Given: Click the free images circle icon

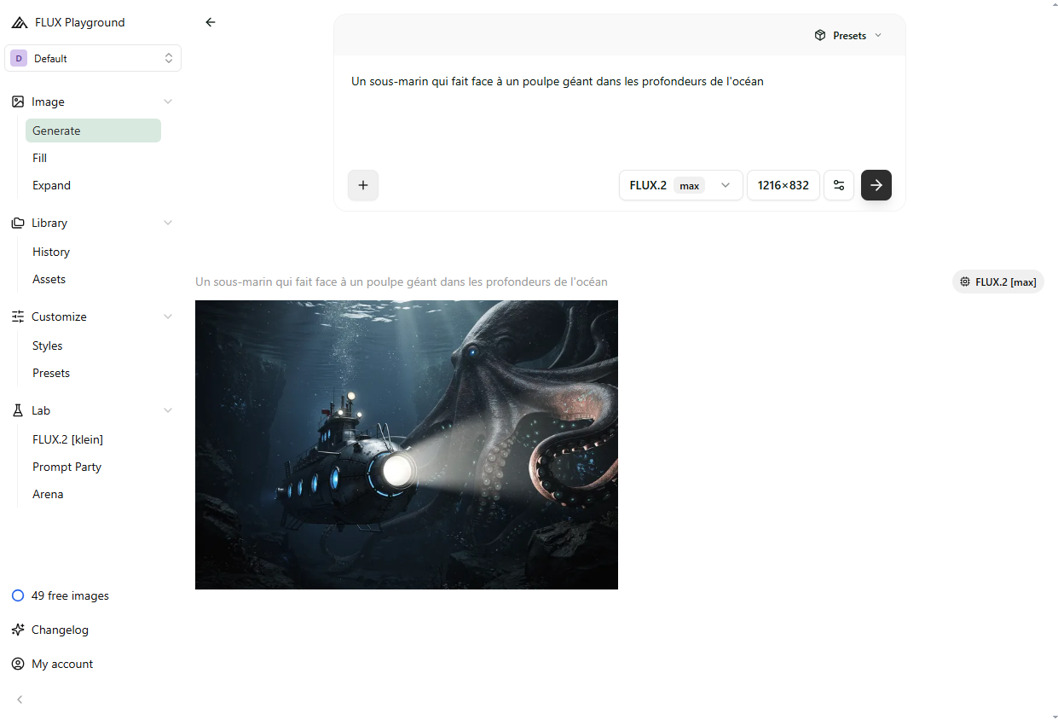Looking at the screenshot, I should tap(18, 595).
